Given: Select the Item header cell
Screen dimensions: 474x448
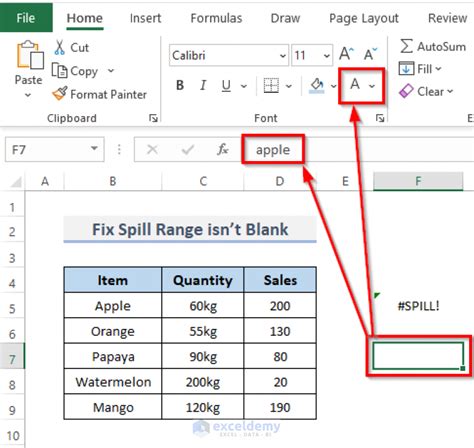Looking at the screenshot, I should point(113,280).
